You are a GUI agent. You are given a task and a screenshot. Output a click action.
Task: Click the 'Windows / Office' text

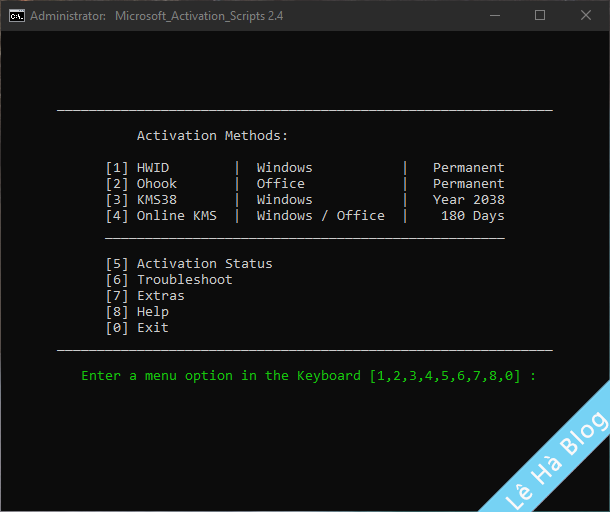tap(320, 216)
